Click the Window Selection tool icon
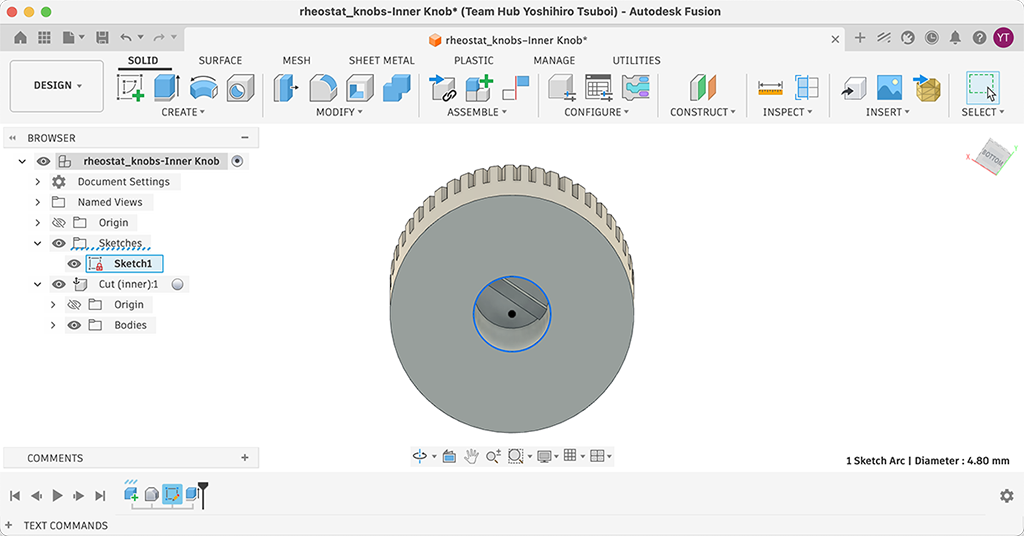Viewport: 1024px width, 536px height. click(x=983, y=87)
